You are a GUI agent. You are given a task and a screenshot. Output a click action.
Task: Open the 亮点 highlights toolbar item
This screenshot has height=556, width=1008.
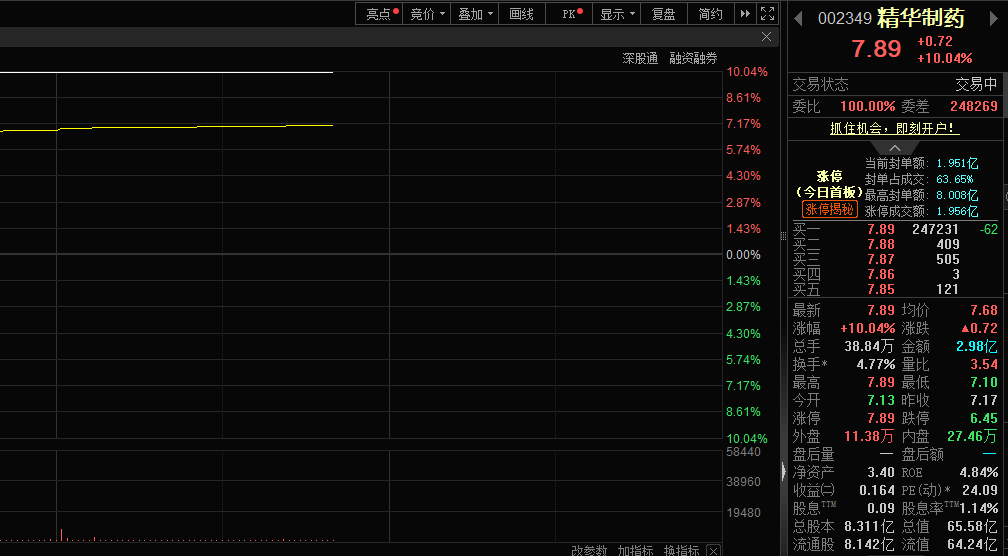(x=379, y=13)
